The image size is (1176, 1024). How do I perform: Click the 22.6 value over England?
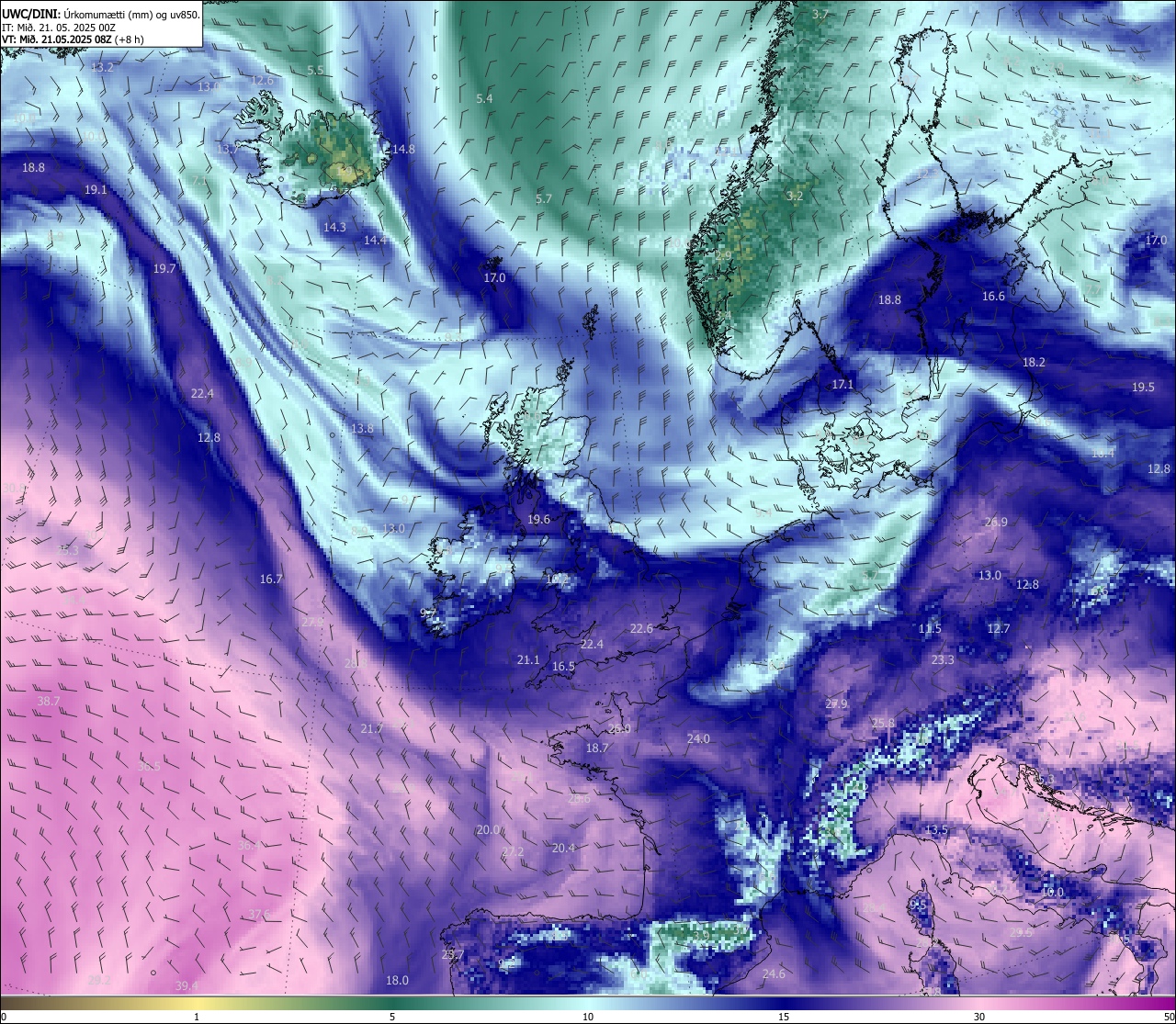[x=641, y=629]
